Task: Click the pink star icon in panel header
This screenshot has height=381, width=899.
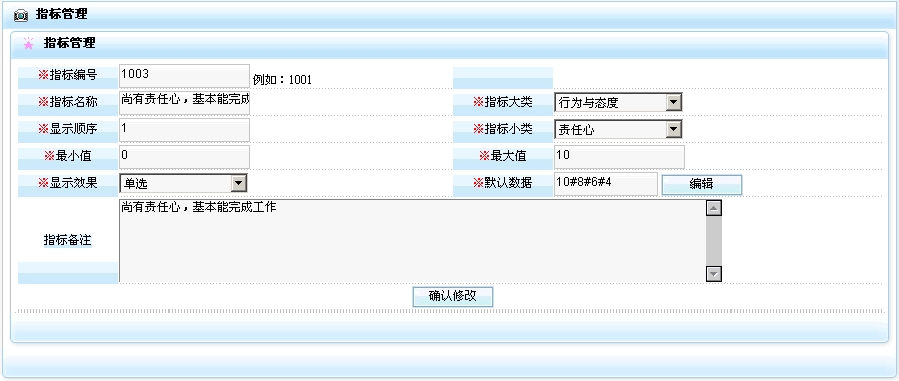Action: (x=28, y=43)
